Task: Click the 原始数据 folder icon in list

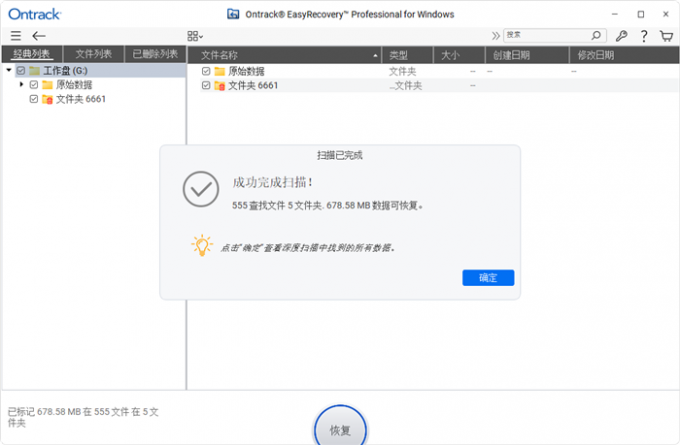Action: tap(220, 71)
